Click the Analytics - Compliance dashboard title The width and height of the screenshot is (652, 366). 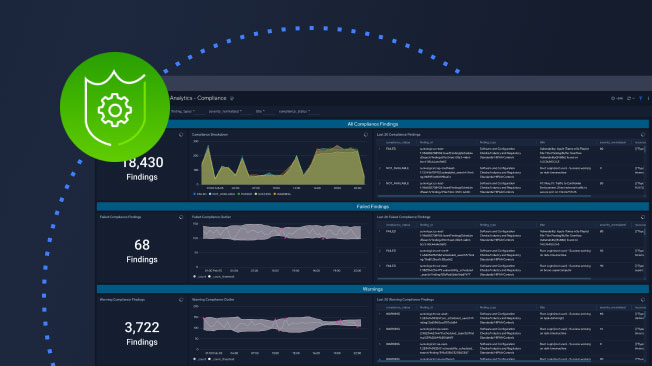[198, 98]
